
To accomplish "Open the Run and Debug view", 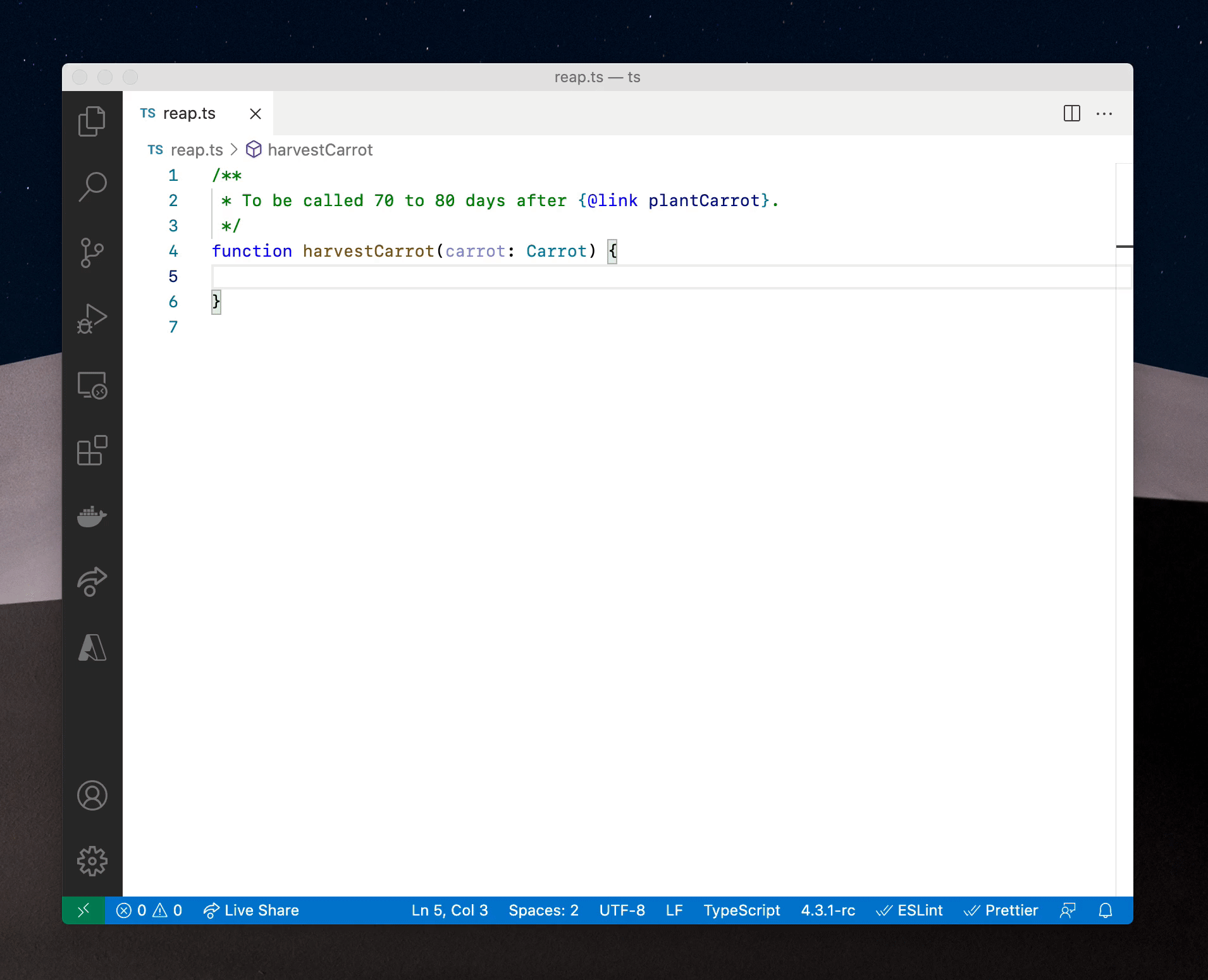I will (x=92, y=319).
